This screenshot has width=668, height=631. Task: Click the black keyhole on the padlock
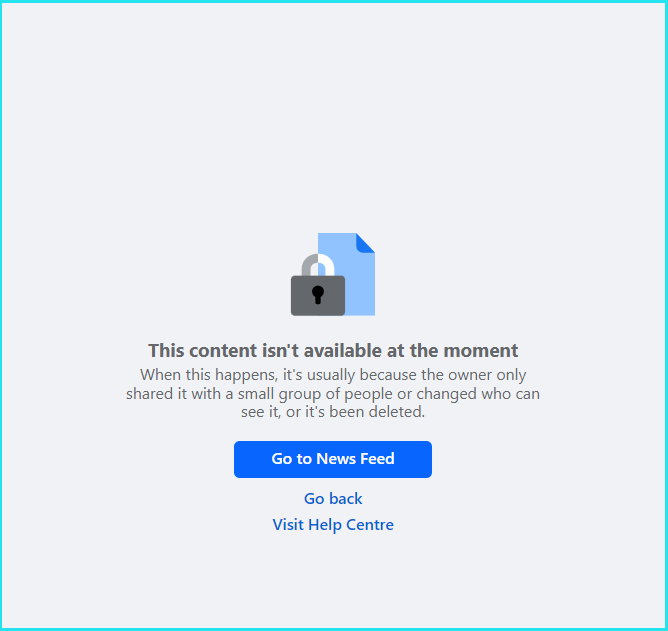318,295
